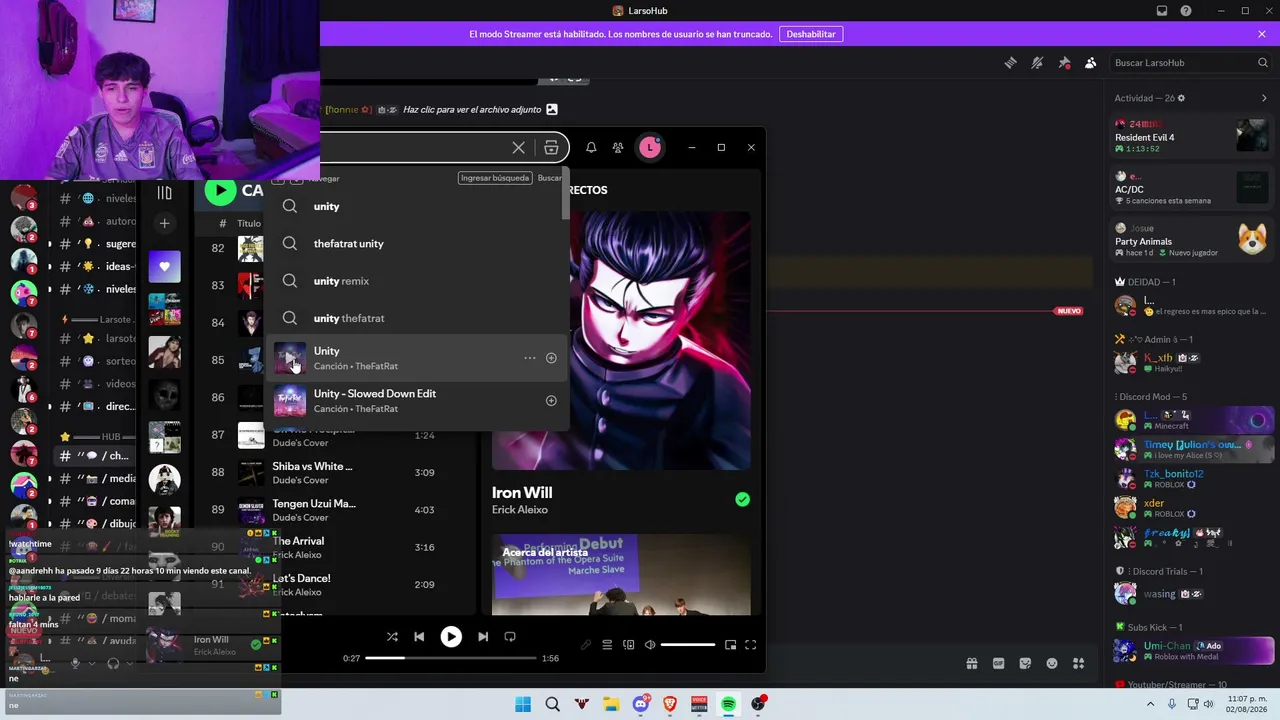
Task: Add Unity song to Liked Songs
Action: (551, 358)
